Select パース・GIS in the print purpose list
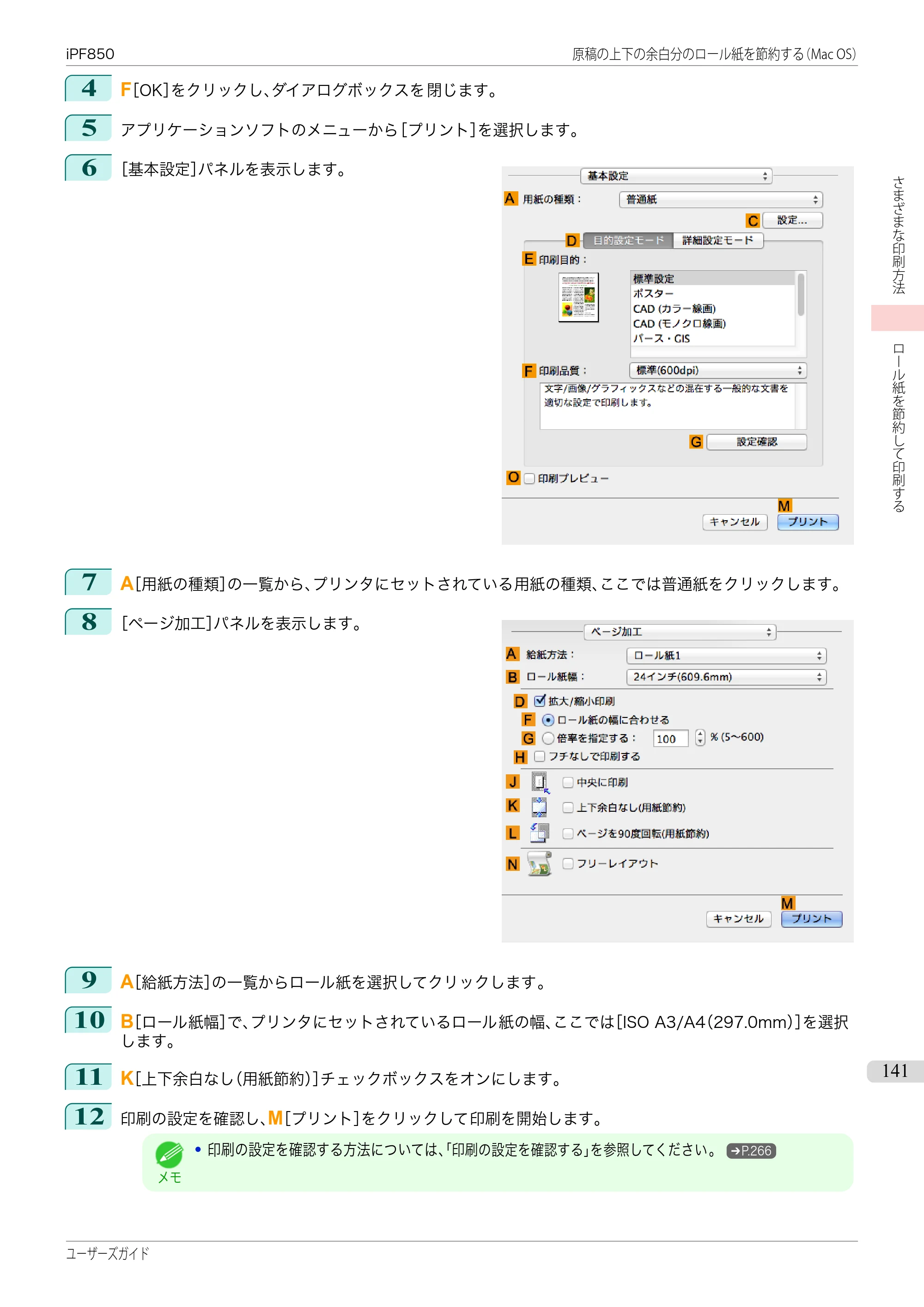This screenshot has height=1307, width=924. 713,338
